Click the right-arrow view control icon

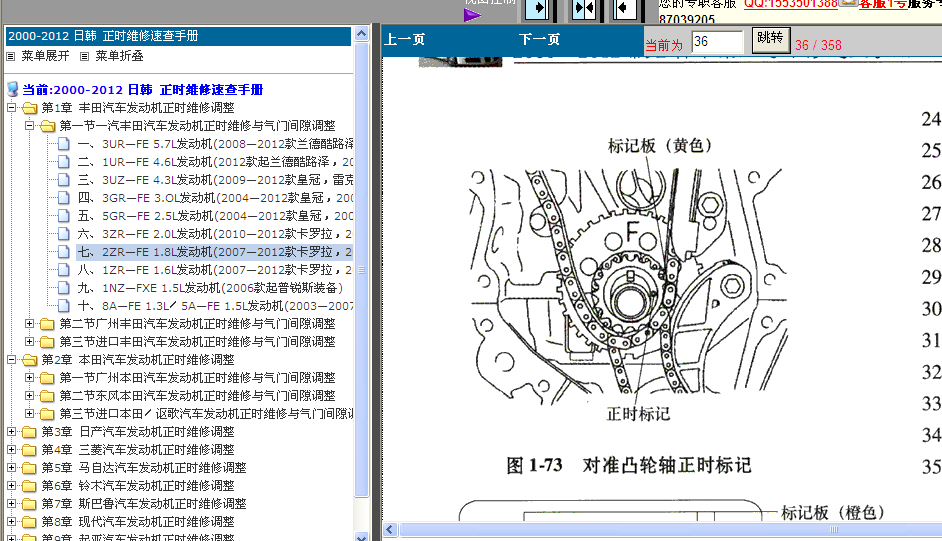(x=538, y=8)
